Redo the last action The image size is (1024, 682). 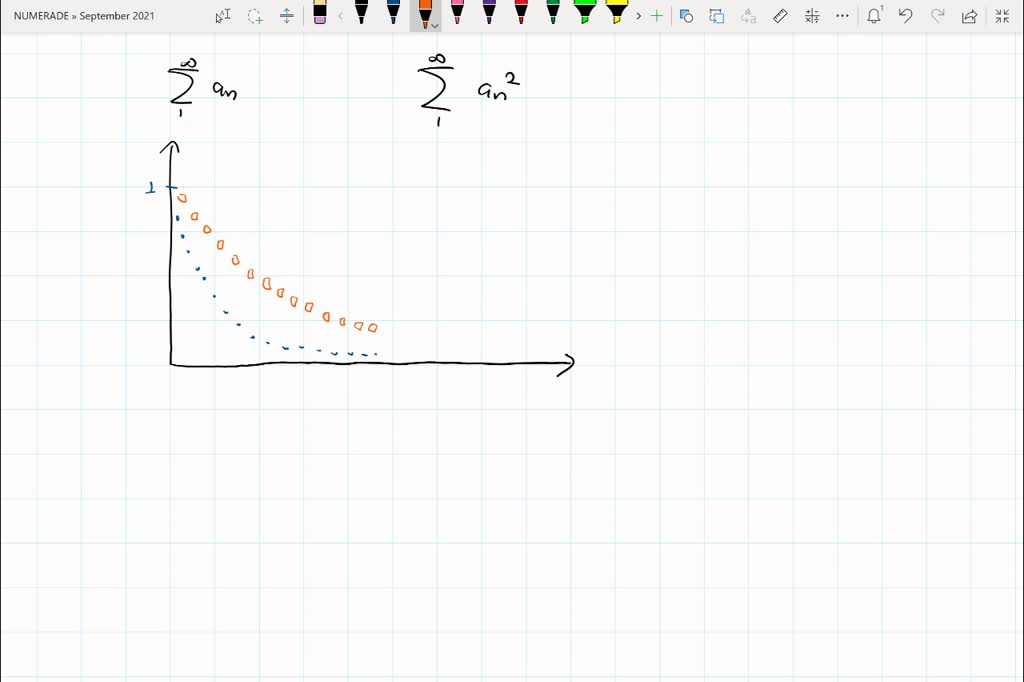[x=939, y=15]
